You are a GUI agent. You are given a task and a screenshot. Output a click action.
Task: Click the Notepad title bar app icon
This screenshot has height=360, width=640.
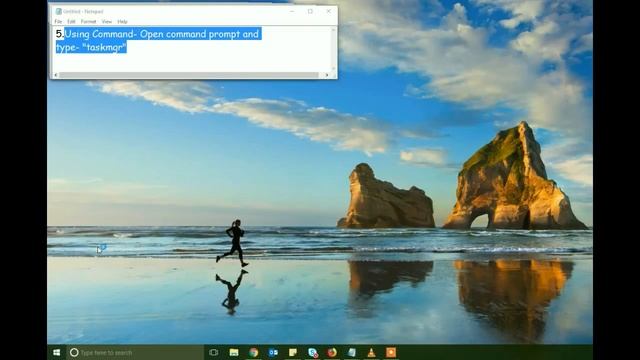58,11
